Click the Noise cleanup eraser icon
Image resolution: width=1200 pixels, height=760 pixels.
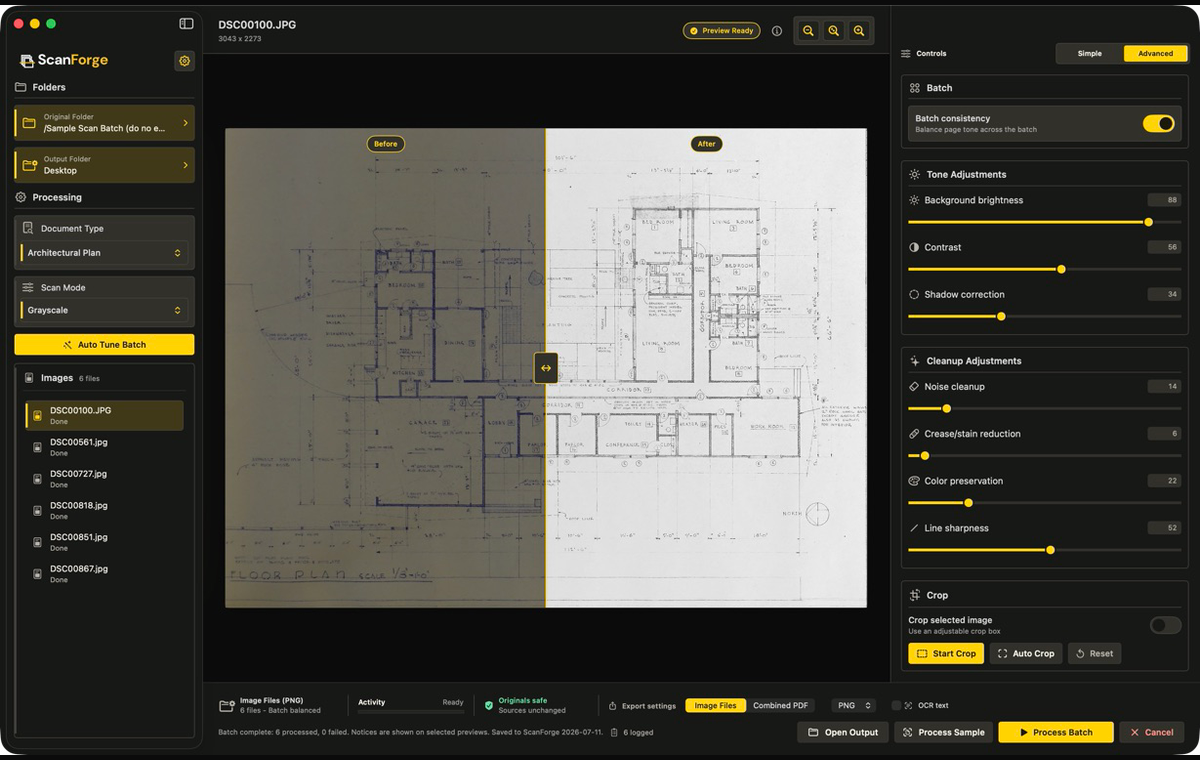914,386
